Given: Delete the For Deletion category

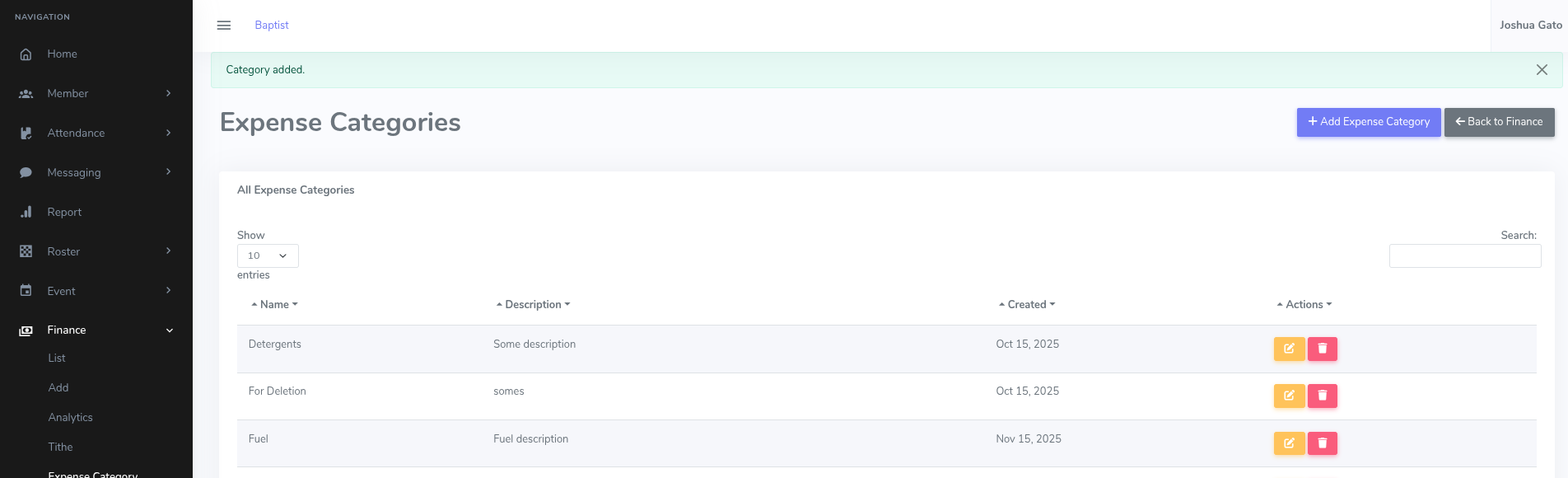Looking at the screenshot, I should [1322, 396].
